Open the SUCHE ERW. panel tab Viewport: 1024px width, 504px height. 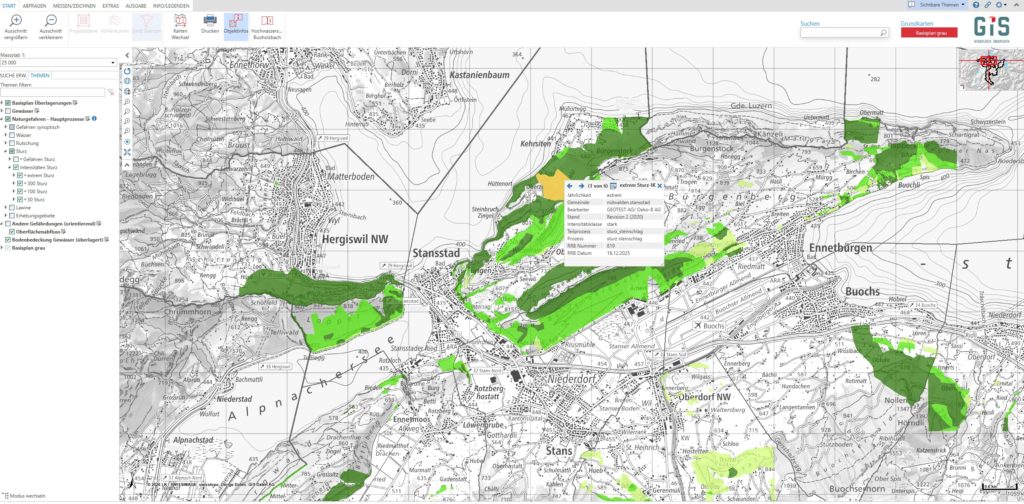[13, 75]
